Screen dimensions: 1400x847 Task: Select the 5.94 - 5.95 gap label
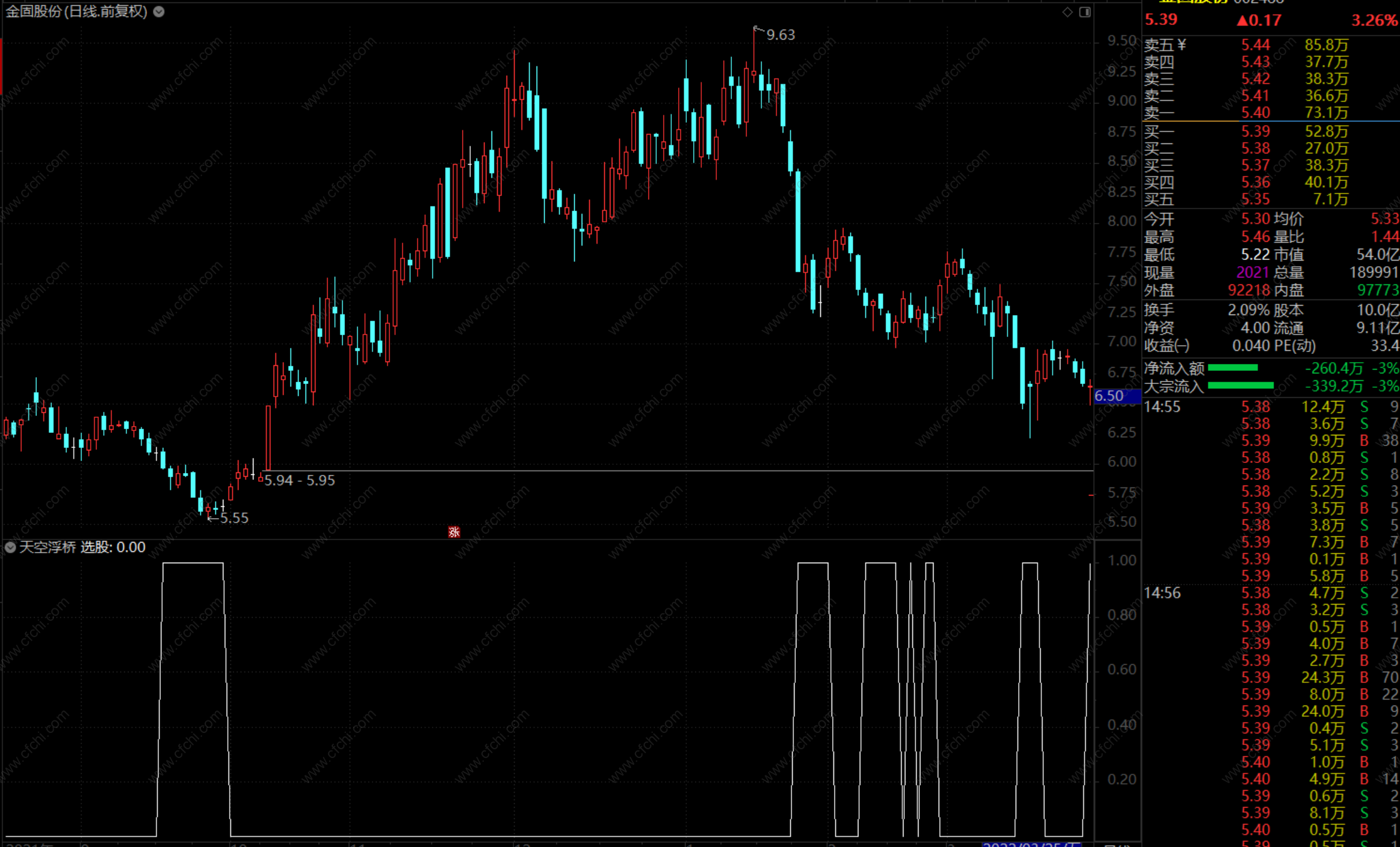pos(299,481)
